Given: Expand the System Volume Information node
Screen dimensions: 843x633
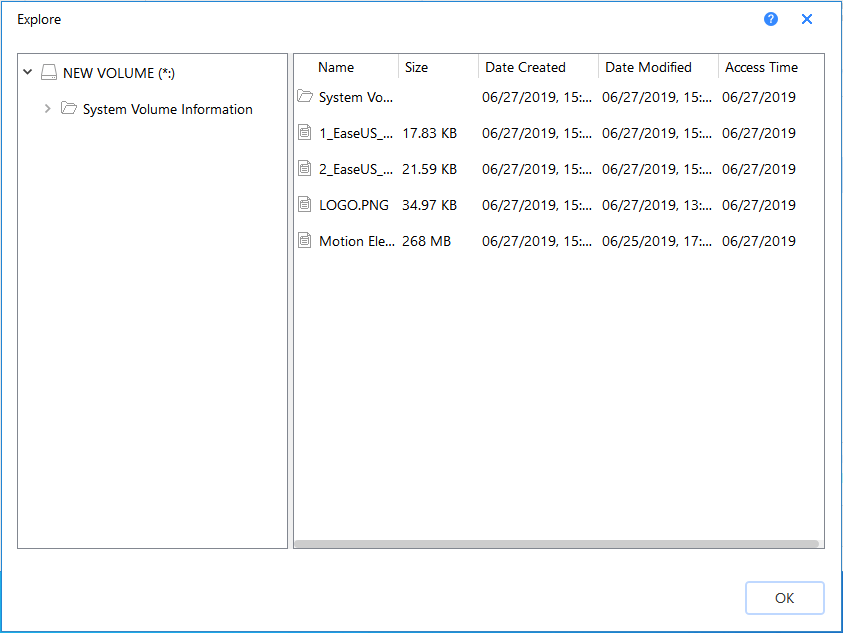Looking at the screenshot, I should pyautogui.click(x=47, y=108).
